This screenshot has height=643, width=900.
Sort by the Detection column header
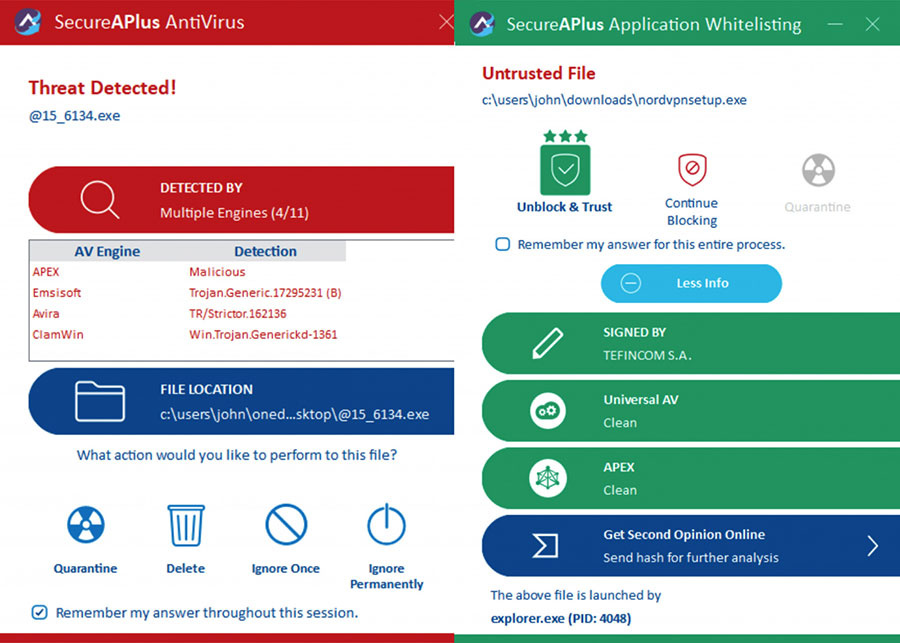(x=265, y=251)
